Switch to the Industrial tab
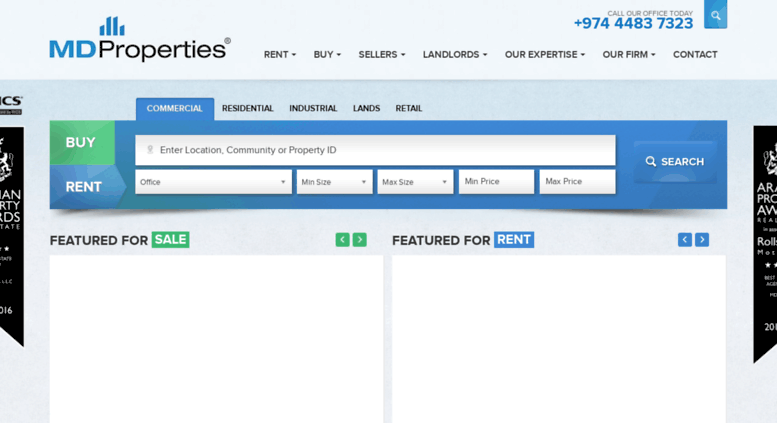Viewport: 777px width, 423px height. (313, 108)
